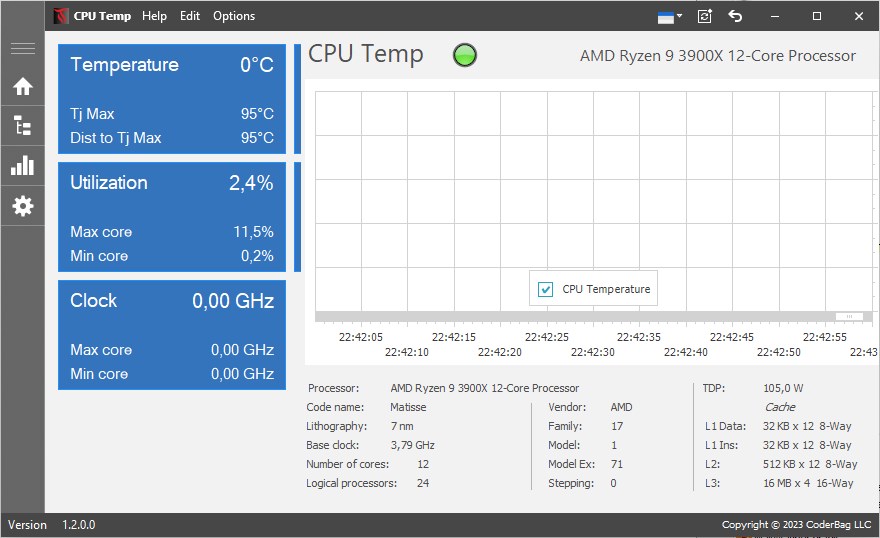Open the language flag dropdown
The width and height of the screenshot is (880, 538).
pyautogui.click(x=669, y=16)
